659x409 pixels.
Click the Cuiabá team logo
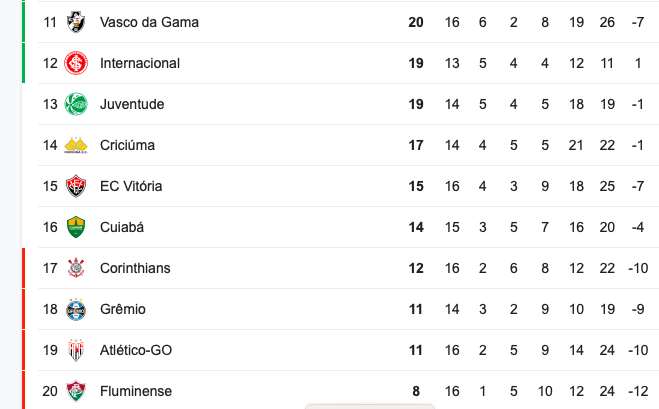[x=76, y=227]
